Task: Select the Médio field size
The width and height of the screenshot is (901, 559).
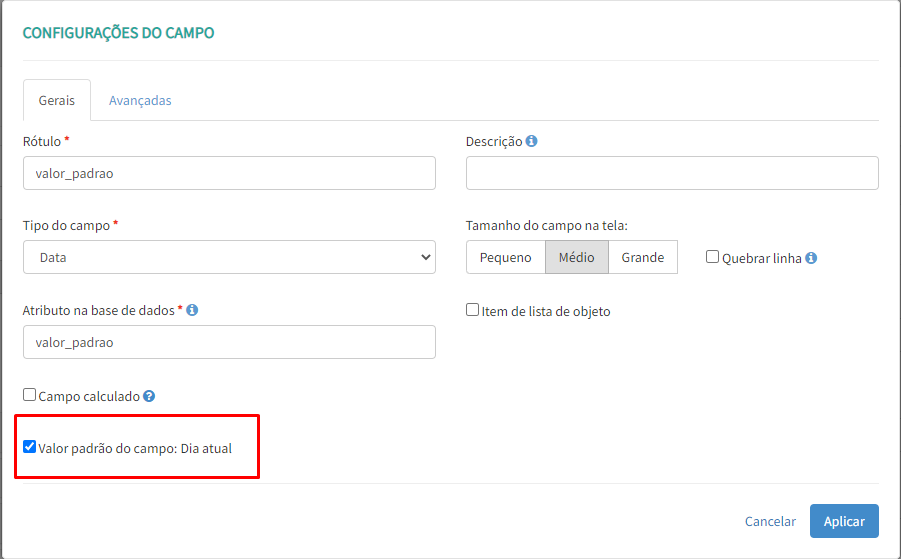Action: click(577, 257)
